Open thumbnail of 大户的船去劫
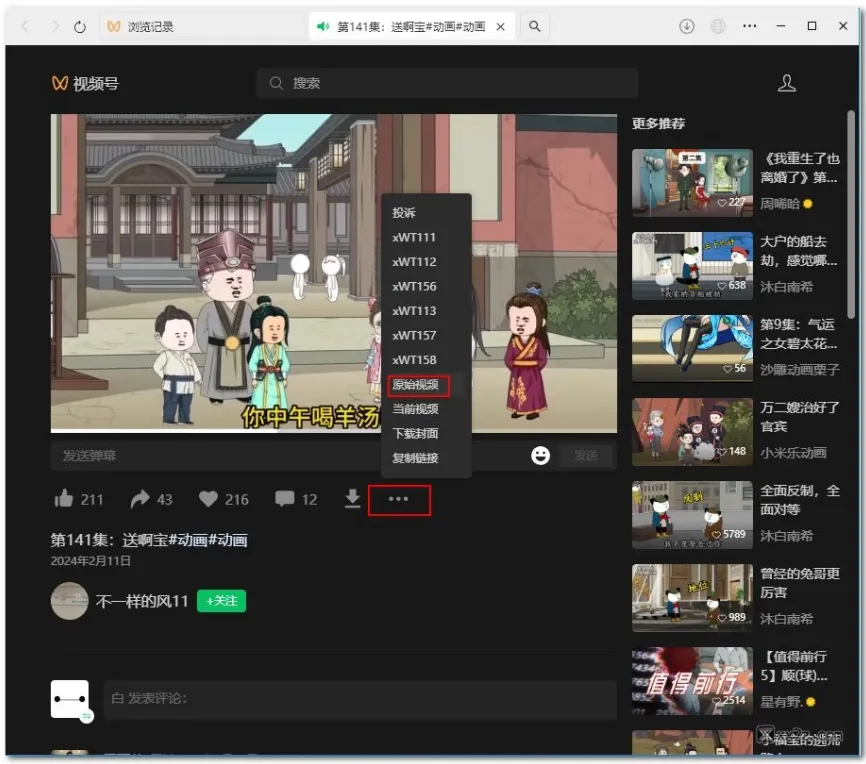The image size is (866, 764). [x=692, y=266]
